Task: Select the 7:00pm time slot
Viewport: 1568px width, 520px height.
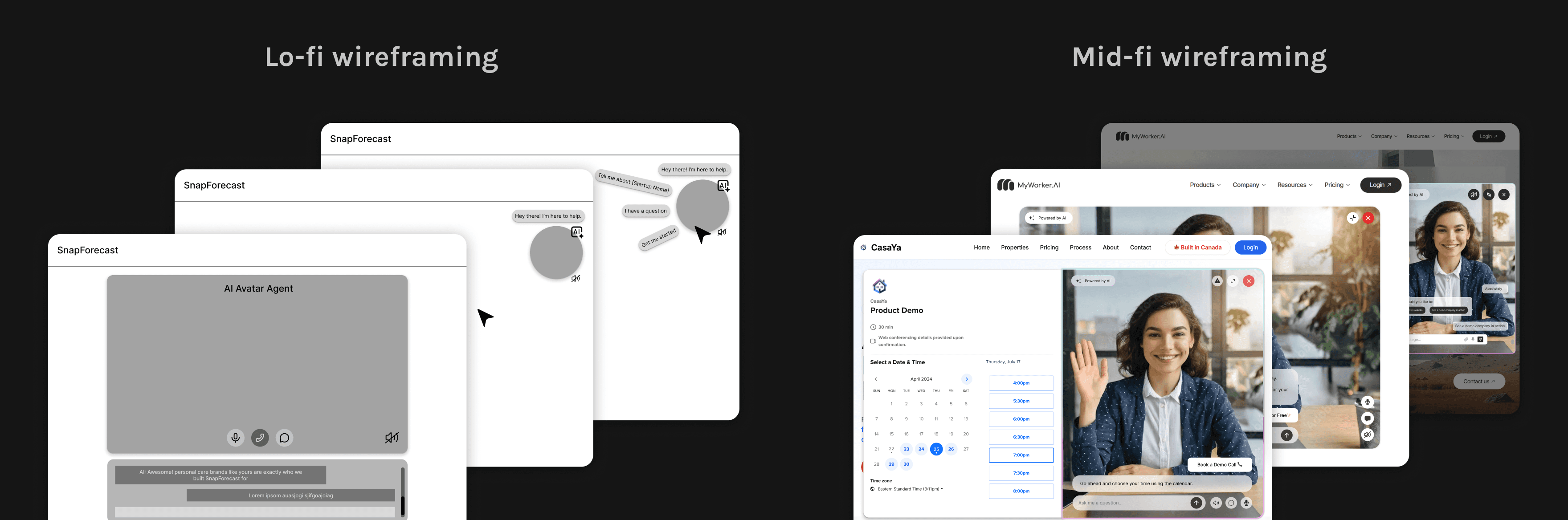Action: (1021, 455)
